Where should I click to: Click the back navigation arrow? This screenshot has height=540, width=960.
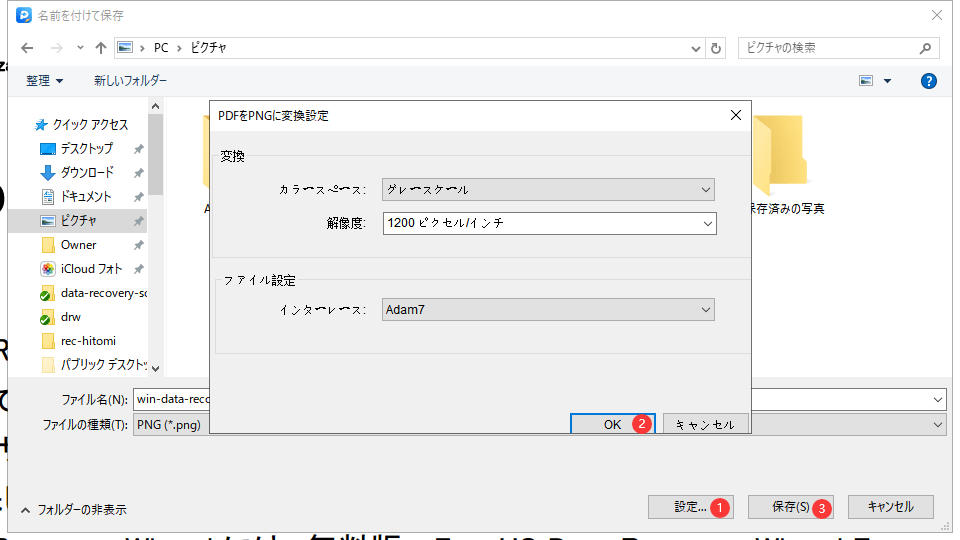pyautogui.click(x=27, y=48)
